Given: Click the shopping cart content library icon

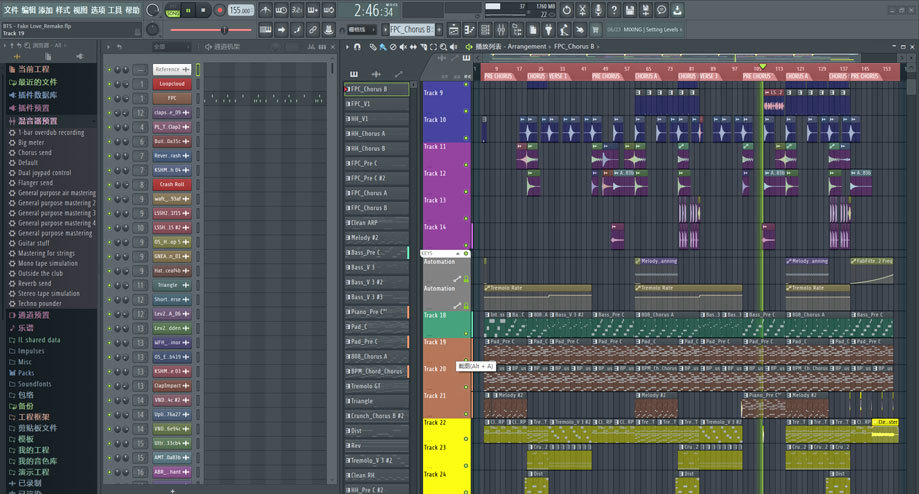Looking at the screenshot, I should coord(596,29).
